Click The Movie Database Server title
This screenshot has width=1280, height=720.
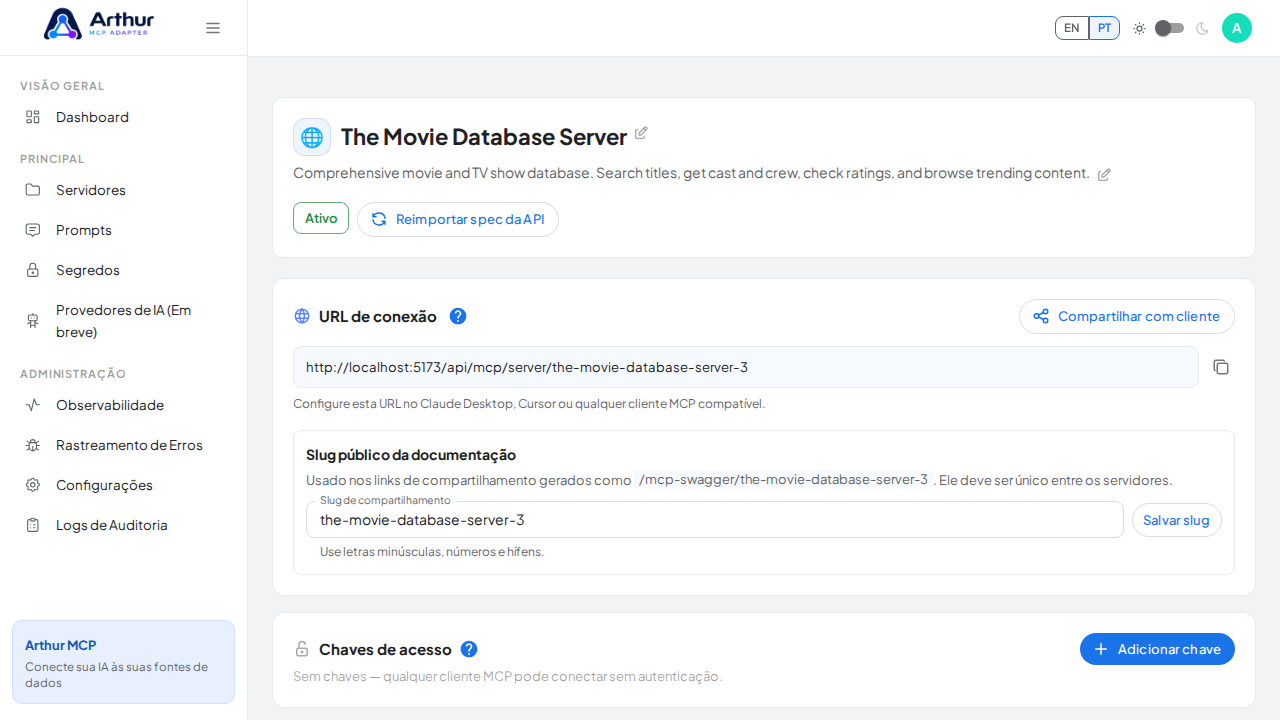[x=484, y=137]
